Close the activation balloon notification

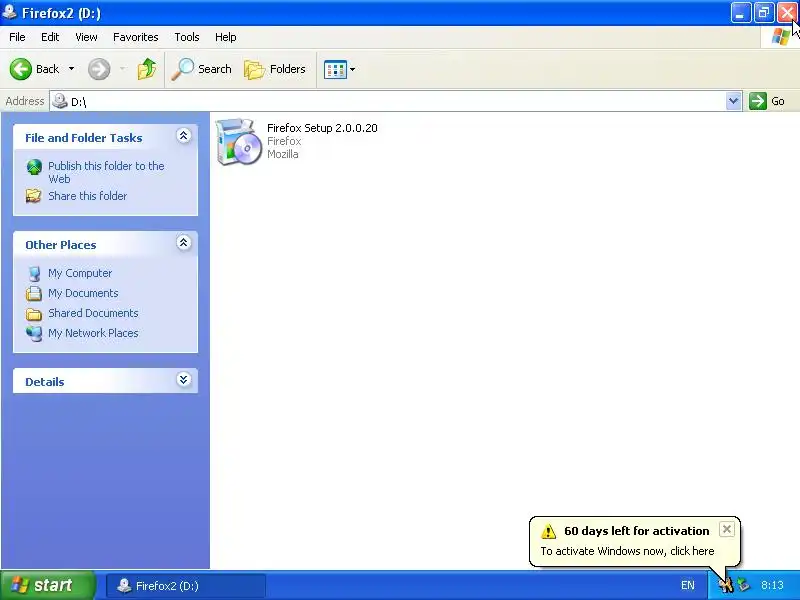tap(727, 529)
